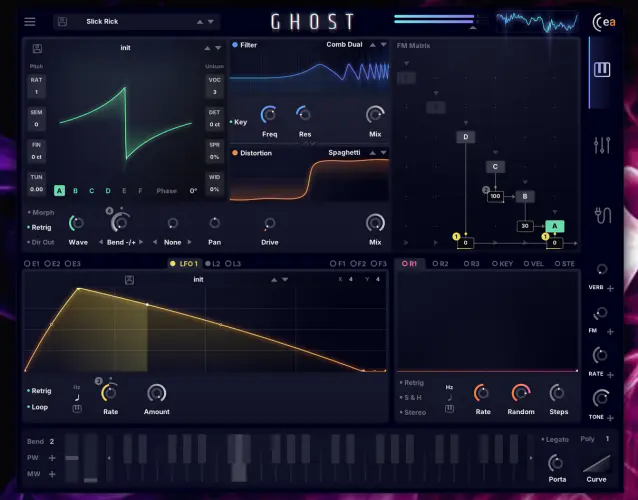The width and height of the screenshot is (638, 500).
Task: Open the LFO preset save icon
Action: pos(129,280)
